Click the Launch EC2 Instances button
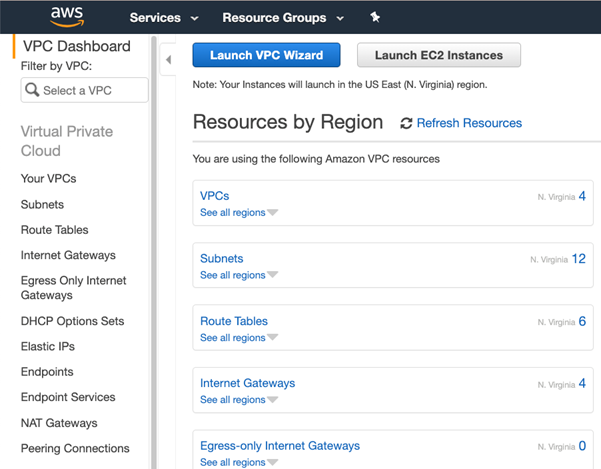Image resolution: width=601 pixels, height=469 pixels. [439, 55]
